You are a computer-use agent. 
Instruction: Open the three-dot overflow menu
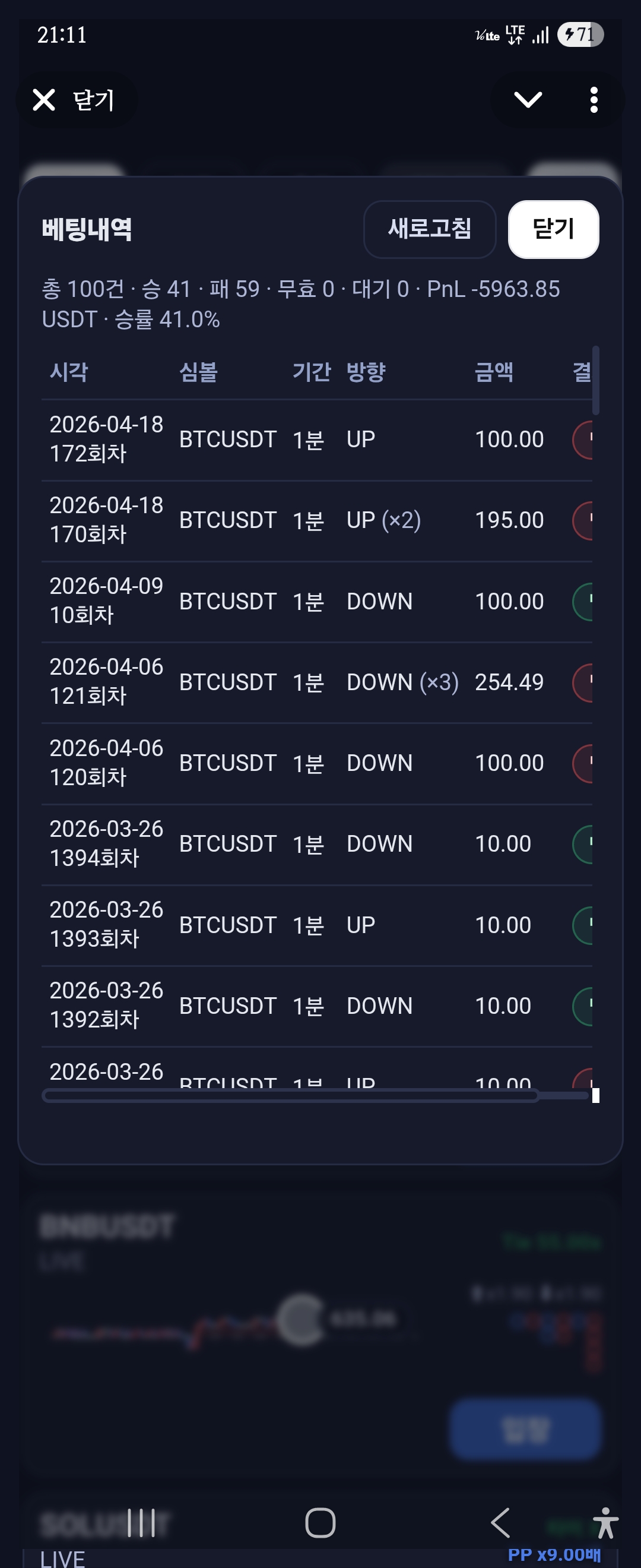(x=594, y=100)
